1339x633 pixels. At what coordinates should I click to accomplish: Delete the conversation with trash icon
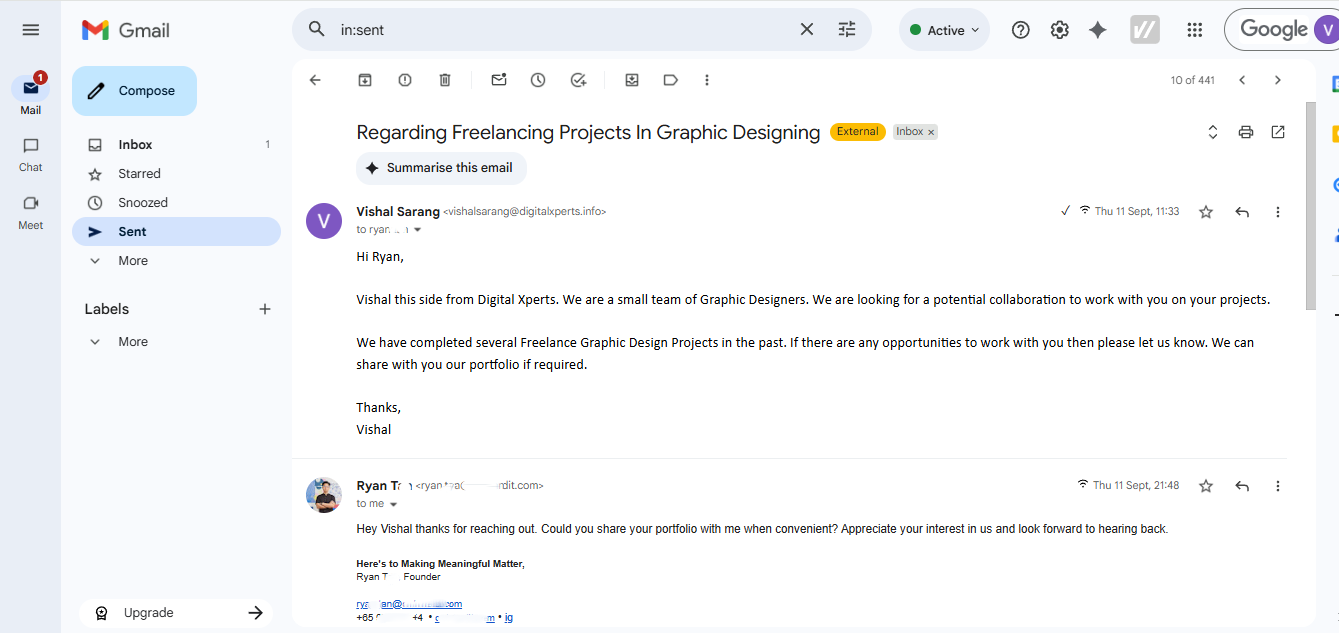point(445,80)
